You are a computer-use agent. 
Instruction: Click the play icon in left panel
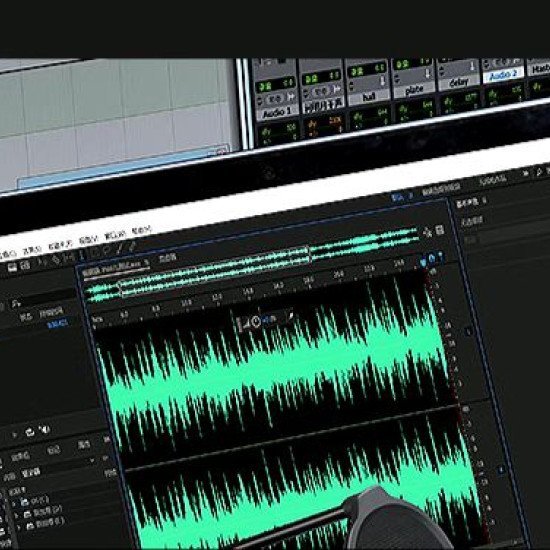[x=15, y=435]
